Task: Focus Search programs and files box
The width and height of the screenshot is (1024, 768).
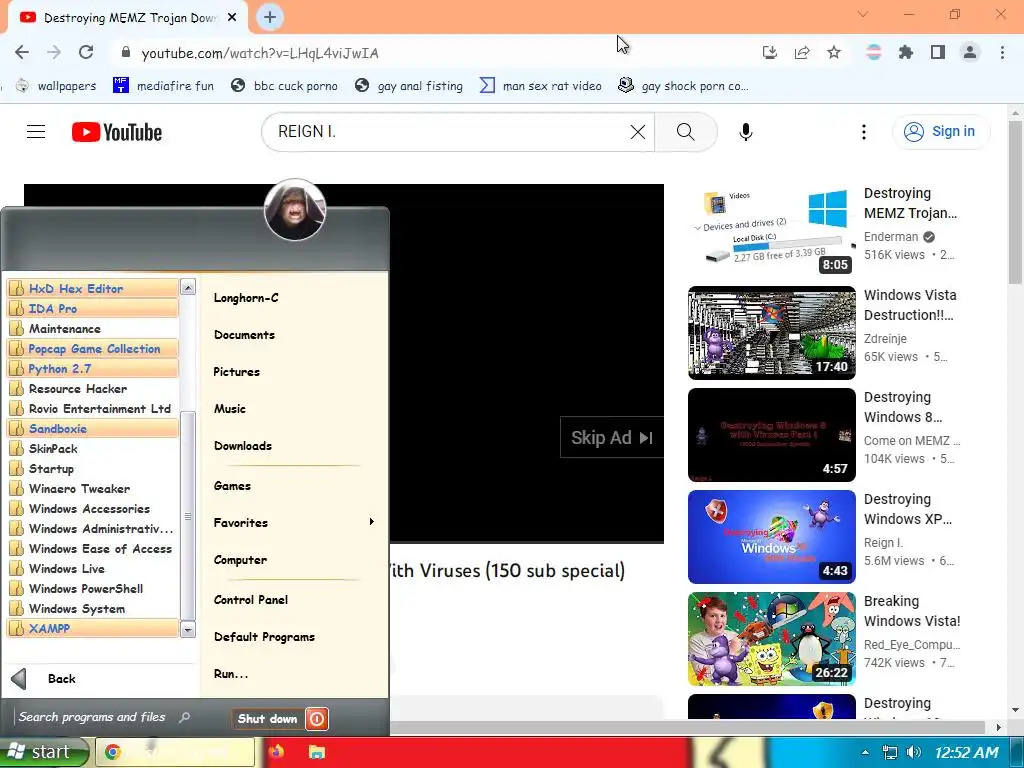Action: [x=104, y=717]
